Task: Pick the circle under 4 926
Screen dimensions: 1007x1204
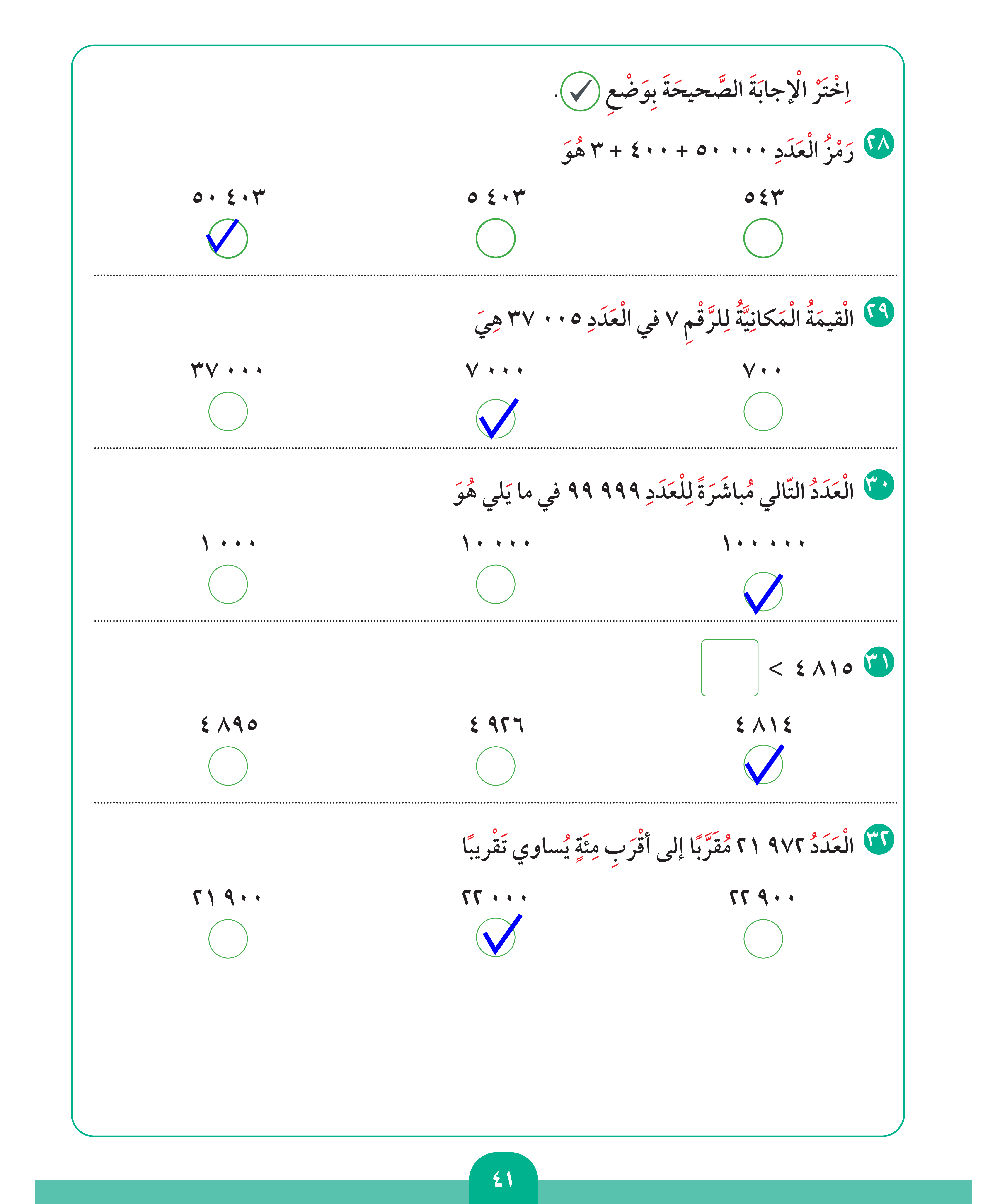Action: (x=496, y=766)
